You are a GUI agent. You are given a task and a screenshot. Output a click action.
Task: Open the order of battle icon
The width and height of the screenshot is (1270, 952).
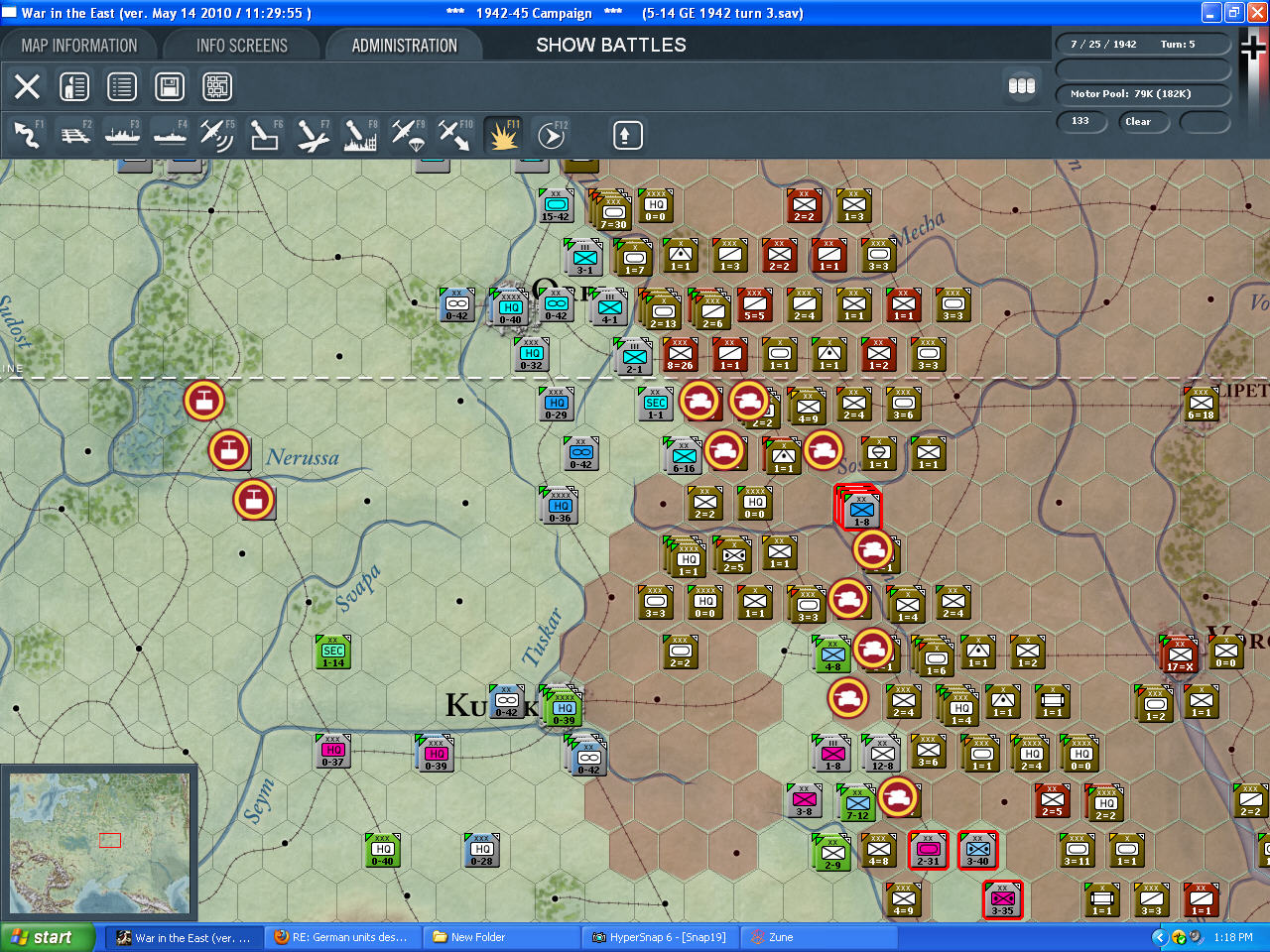click(74, 86)
